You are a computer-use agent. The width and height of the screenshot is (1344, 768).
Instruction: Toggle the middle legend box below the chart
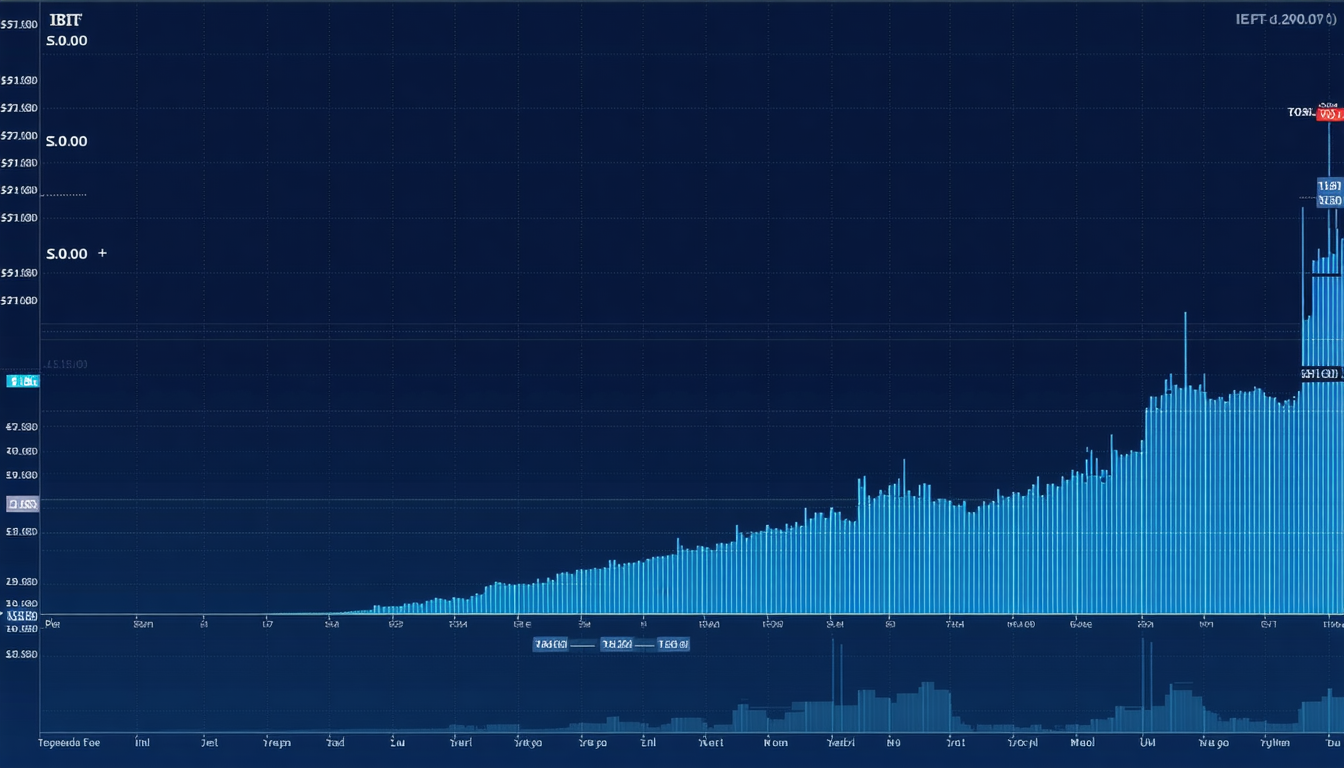pos(615,645)
